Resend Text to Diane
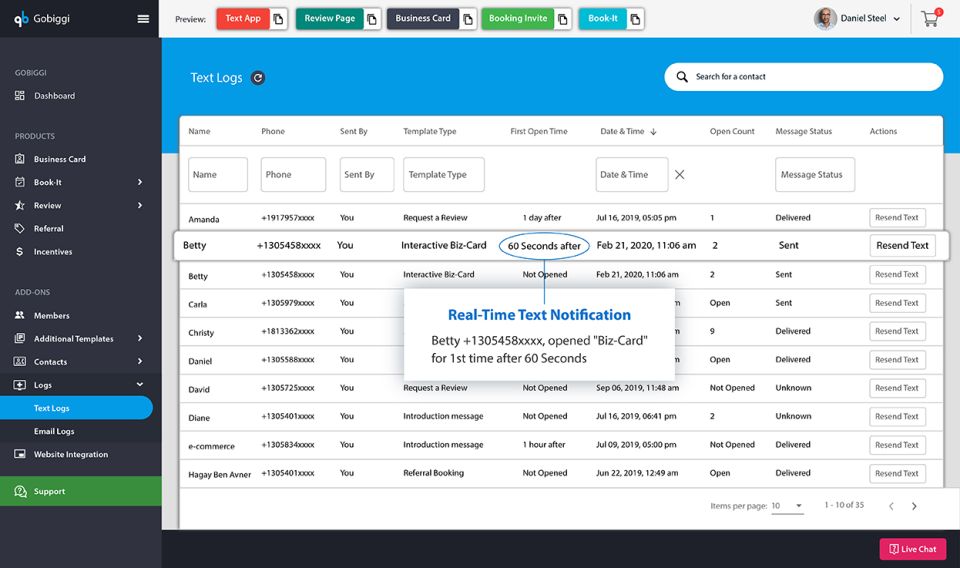The height and width of the screenshot is (568, 960). pyautogui.click(x=898, y=416)
